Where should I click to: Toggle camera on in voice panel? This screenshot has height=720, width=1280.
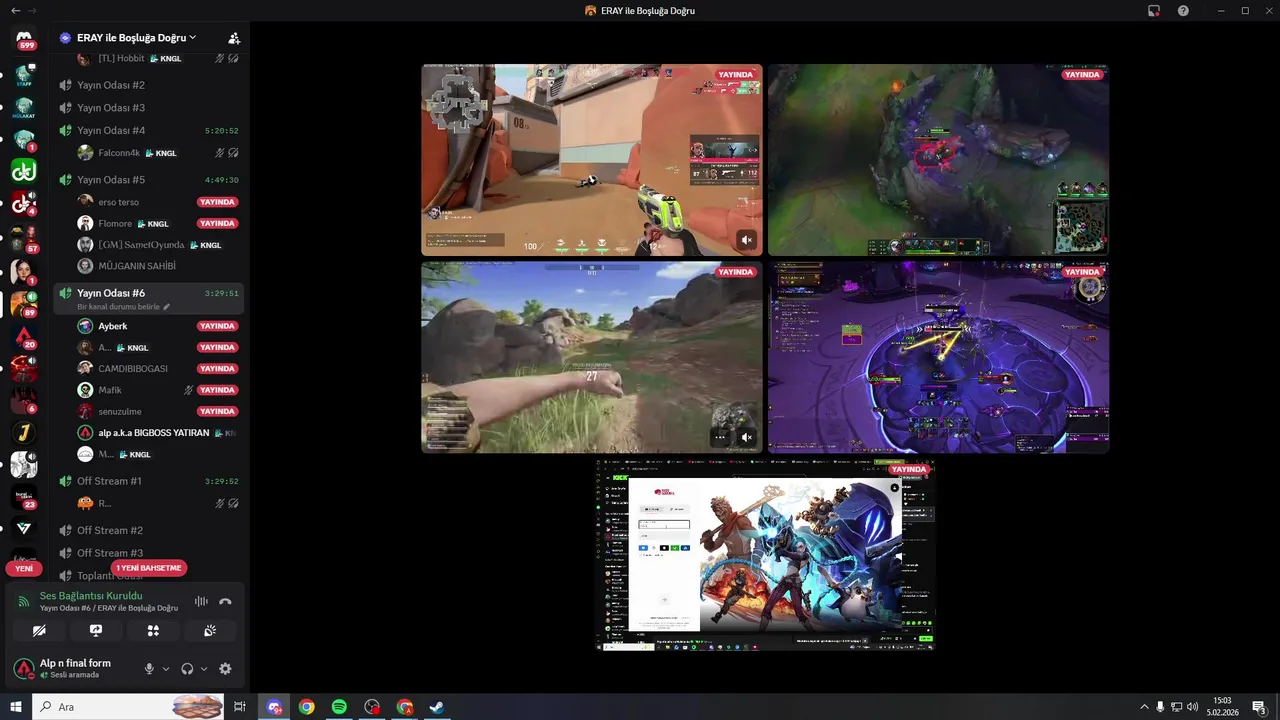tap(39, 630)
